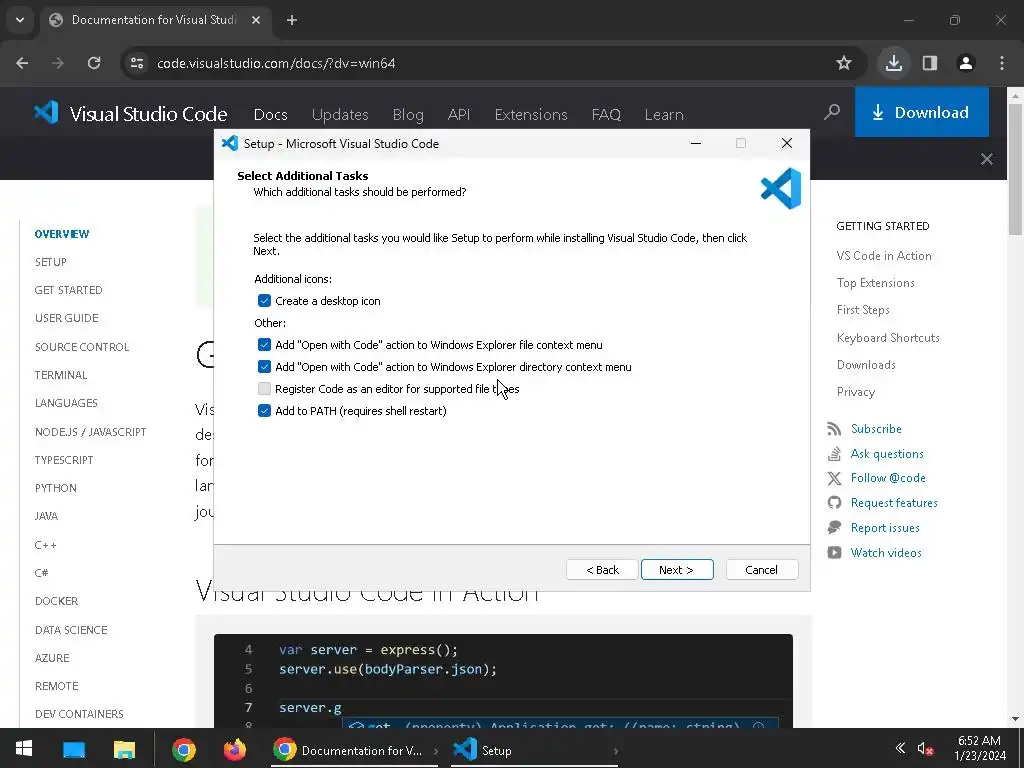This screenshot has width=1024, height=768.
Task: Check Register Code as an editor checkbox
Action: [x=264, y=389]
